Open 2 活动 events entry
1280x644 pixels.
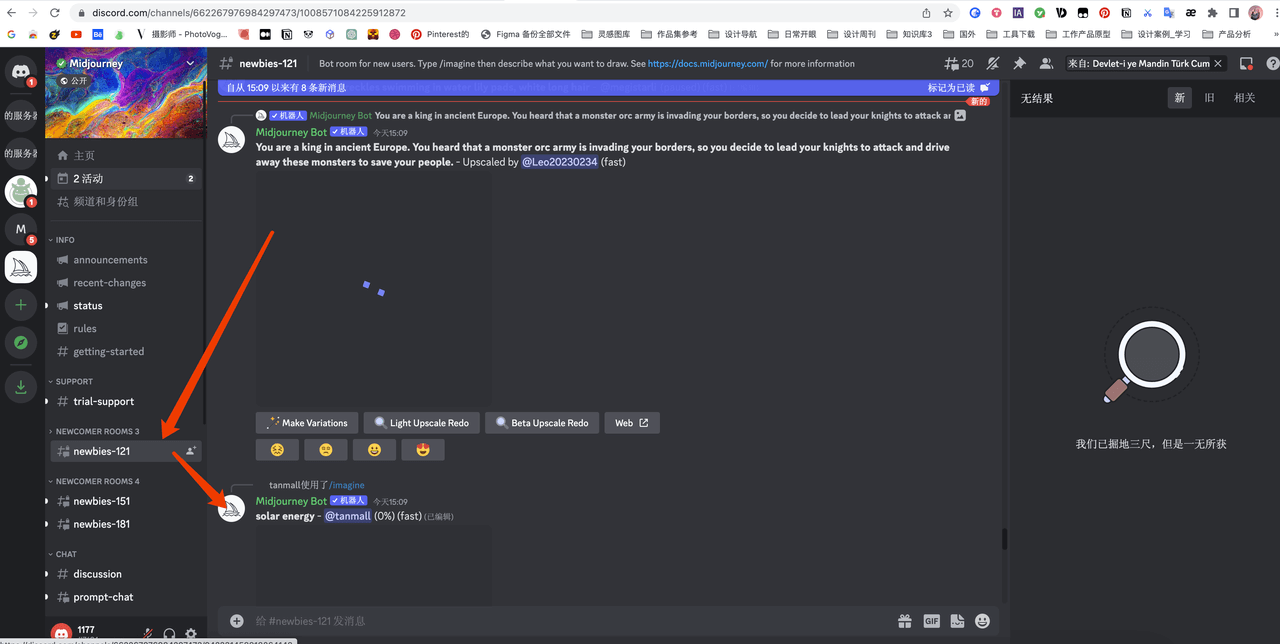[126, 178]
